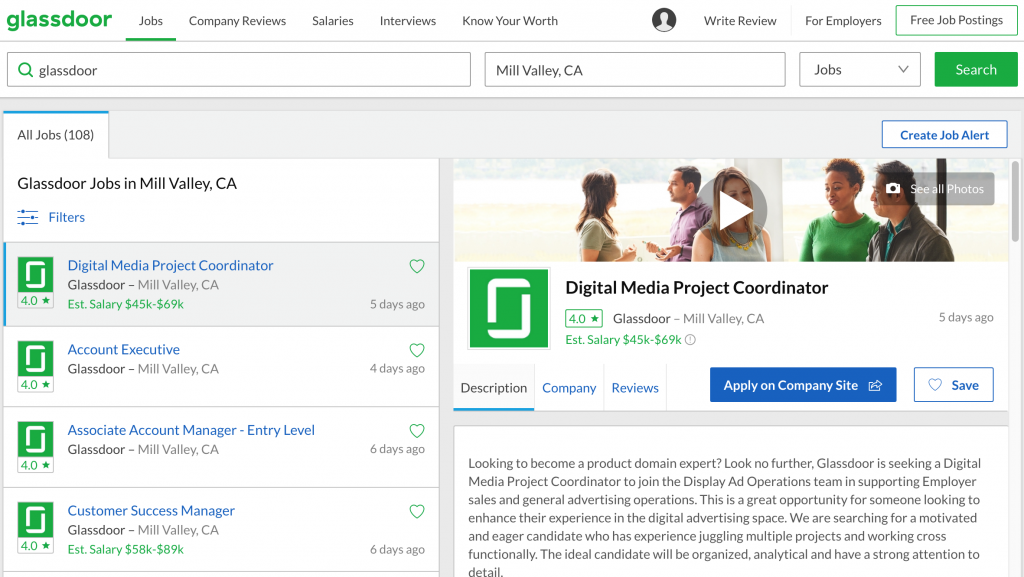Click Glassdoor logo beside Account Executive listing

[36, 358]
